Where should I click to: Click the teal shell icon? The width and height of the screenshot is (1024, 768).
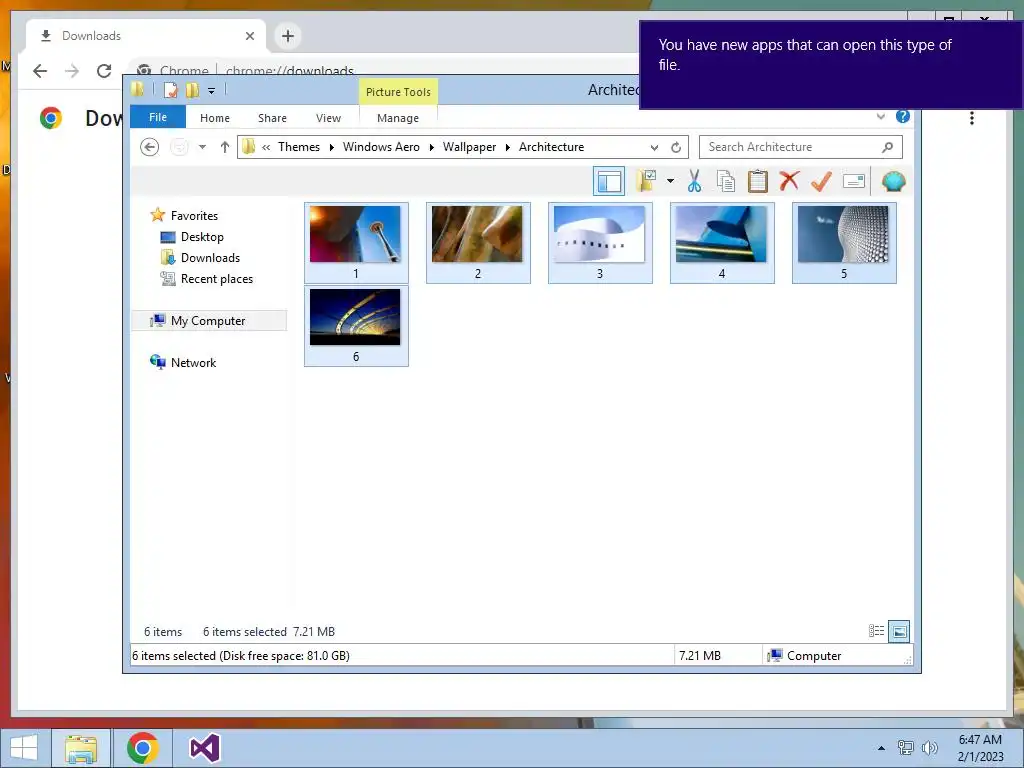point(893,181)
